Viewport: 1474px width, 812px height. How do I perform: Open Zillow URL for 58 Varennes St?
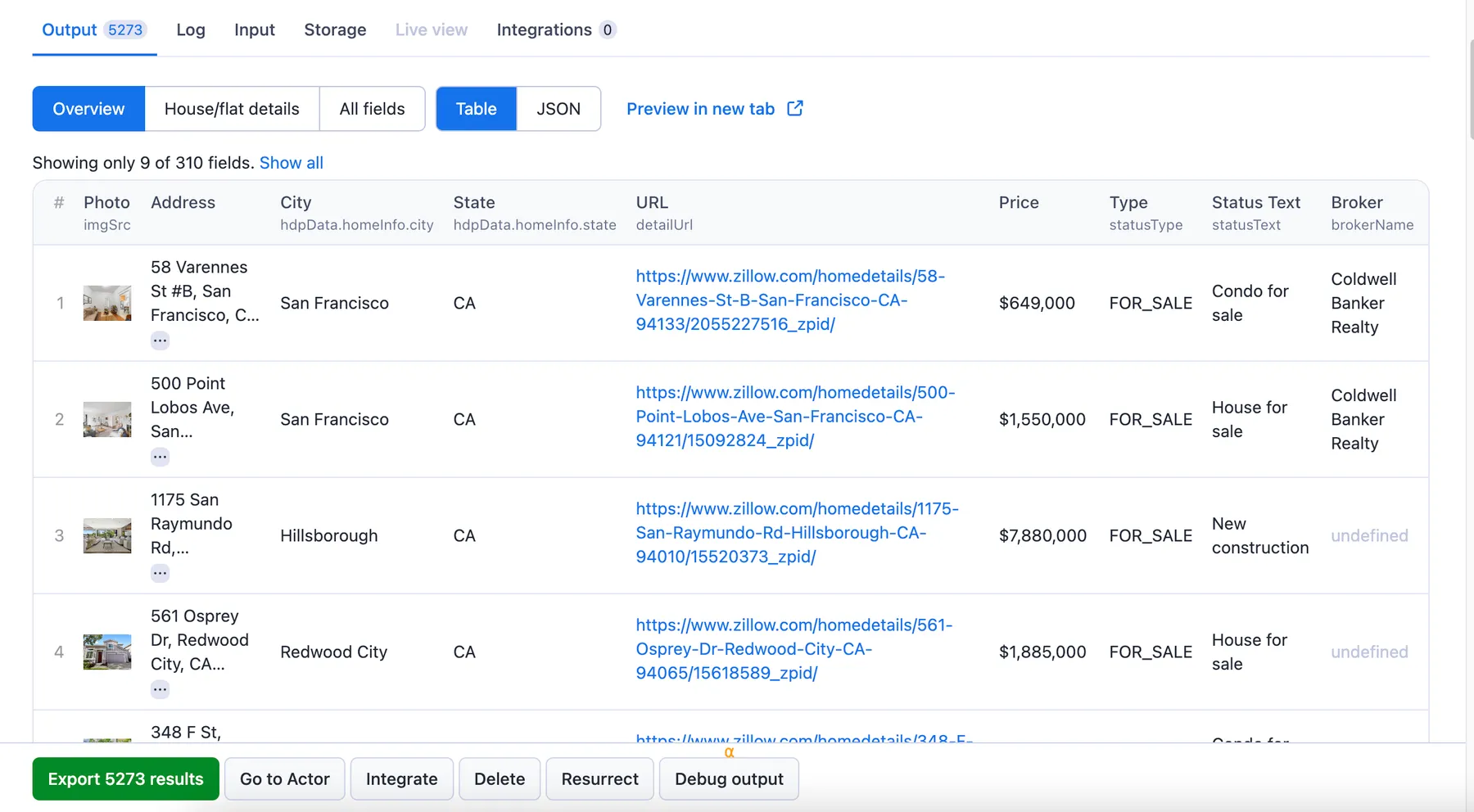pyautogui.click(x=790, y=300)
